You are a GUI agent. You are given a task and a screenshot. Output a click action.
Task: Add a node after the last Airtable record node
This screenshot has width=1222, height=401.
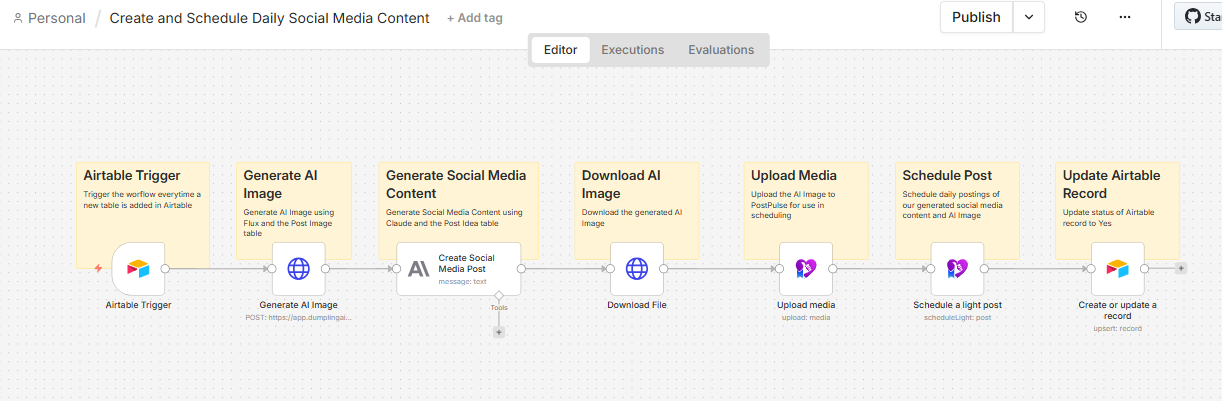(x=1181, y=268)
